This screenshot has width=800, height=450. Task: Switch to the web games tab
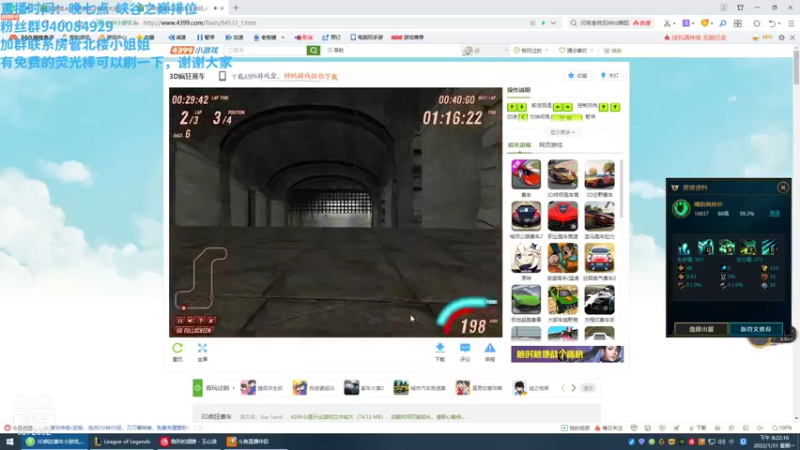pos(551,145)
